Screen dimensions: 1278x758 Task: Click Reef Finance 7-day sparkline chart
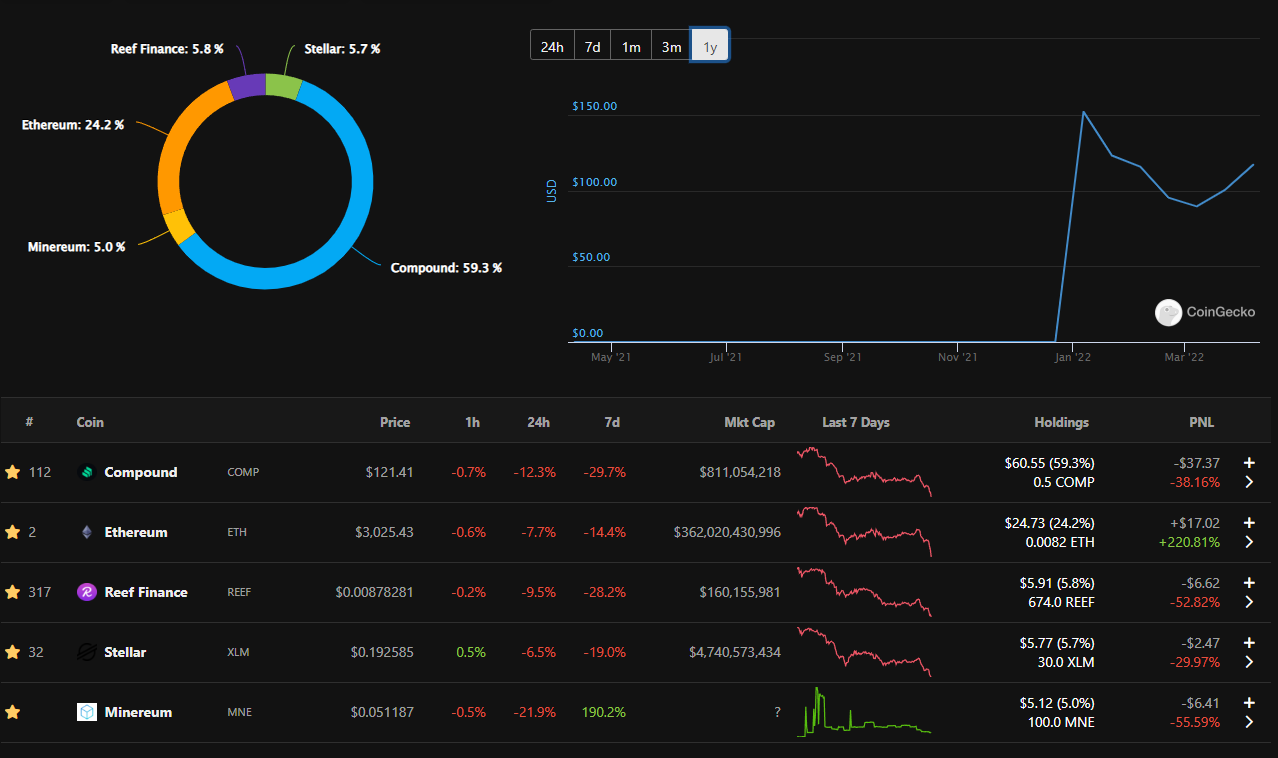[x=864, y=592]
